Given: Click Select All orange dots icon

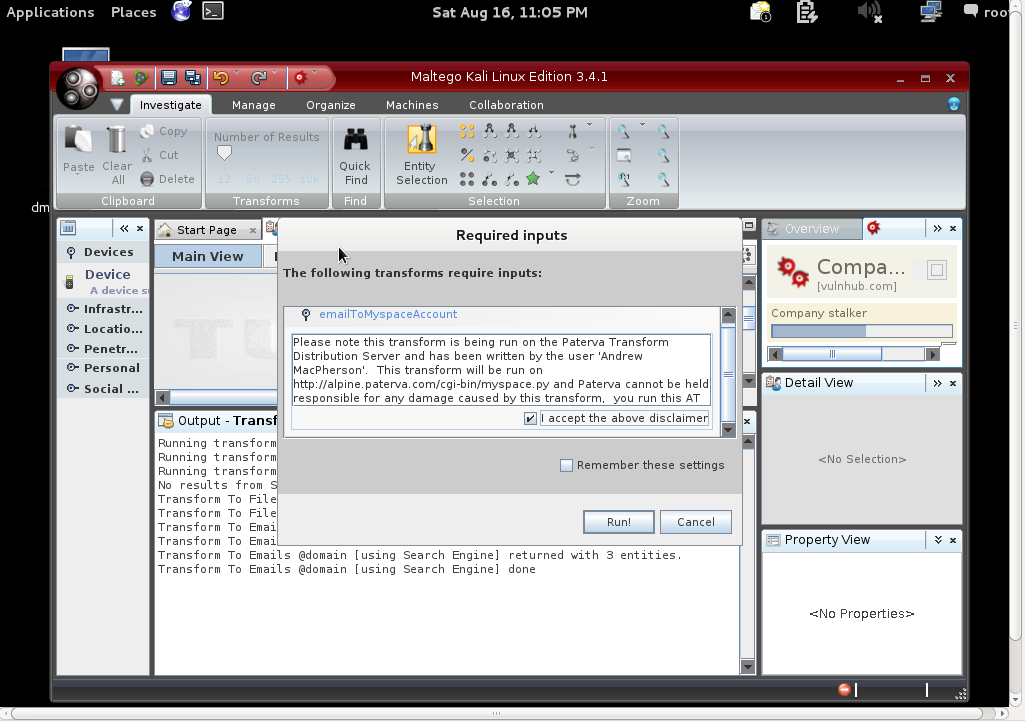Looking at the screenshot, I should 467,131.
